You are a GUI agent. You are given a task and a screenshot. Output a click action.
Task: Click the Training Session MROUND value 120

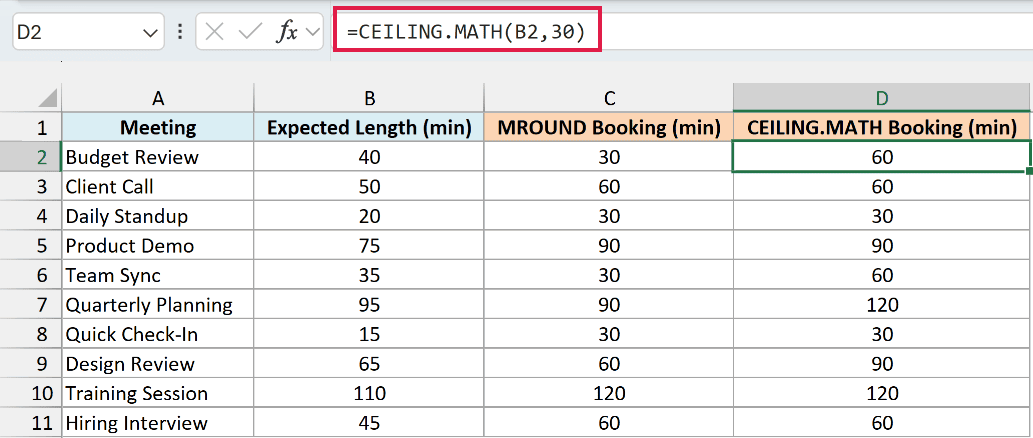pos(609,394)
